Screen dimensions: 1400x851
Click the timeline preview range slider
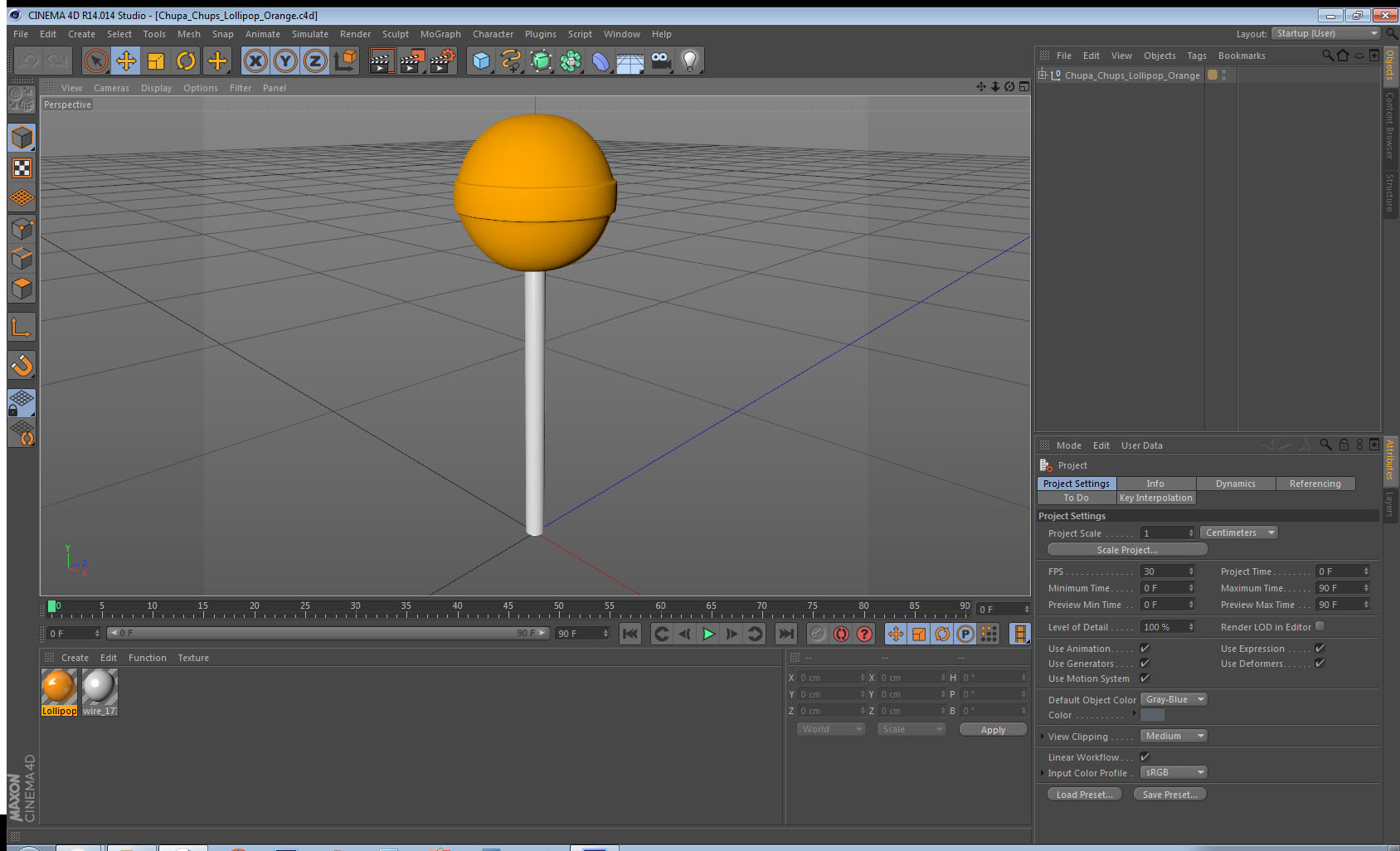point(328,633)
